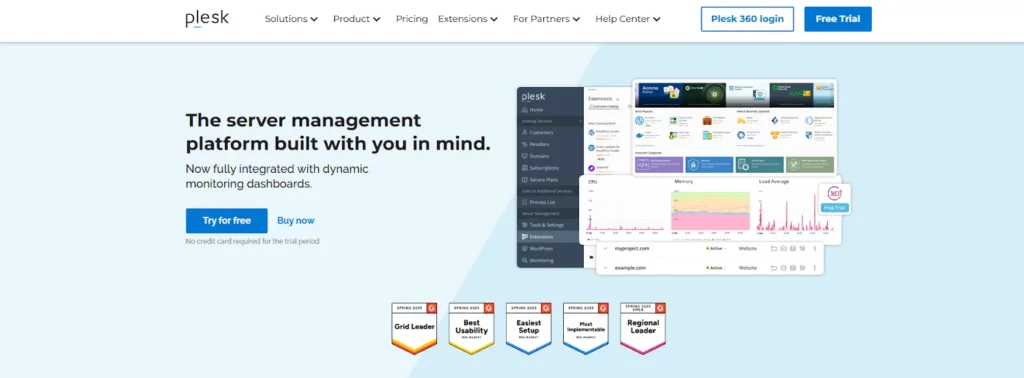The width and height of the screenshot is (1024, 378).
Task: Expand the Solutions menu
Action: 291,19
